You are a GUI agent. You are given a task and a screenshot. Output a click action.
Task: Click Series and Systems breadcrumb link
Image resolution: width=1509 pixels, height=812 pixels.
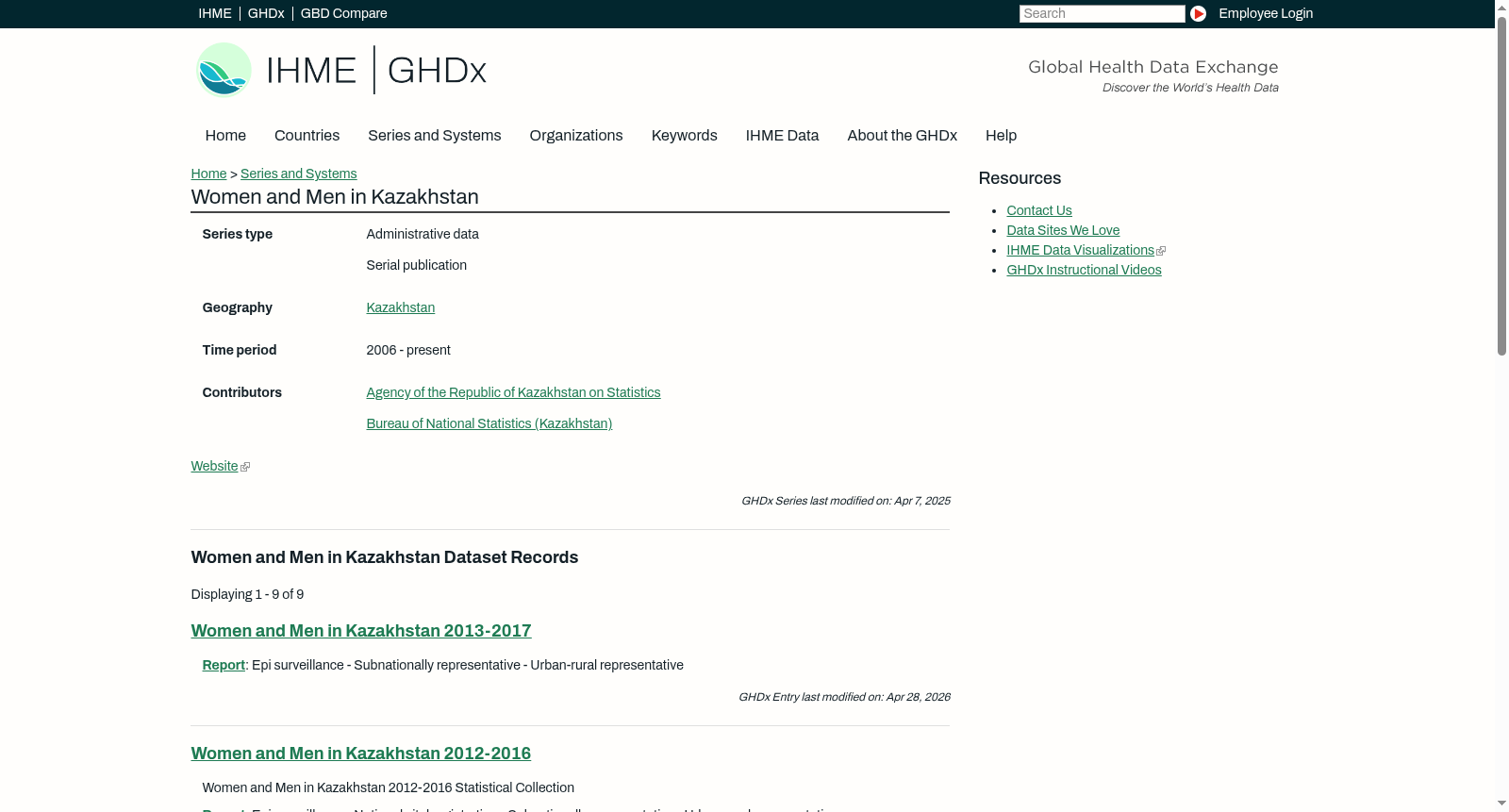(298, 174)
